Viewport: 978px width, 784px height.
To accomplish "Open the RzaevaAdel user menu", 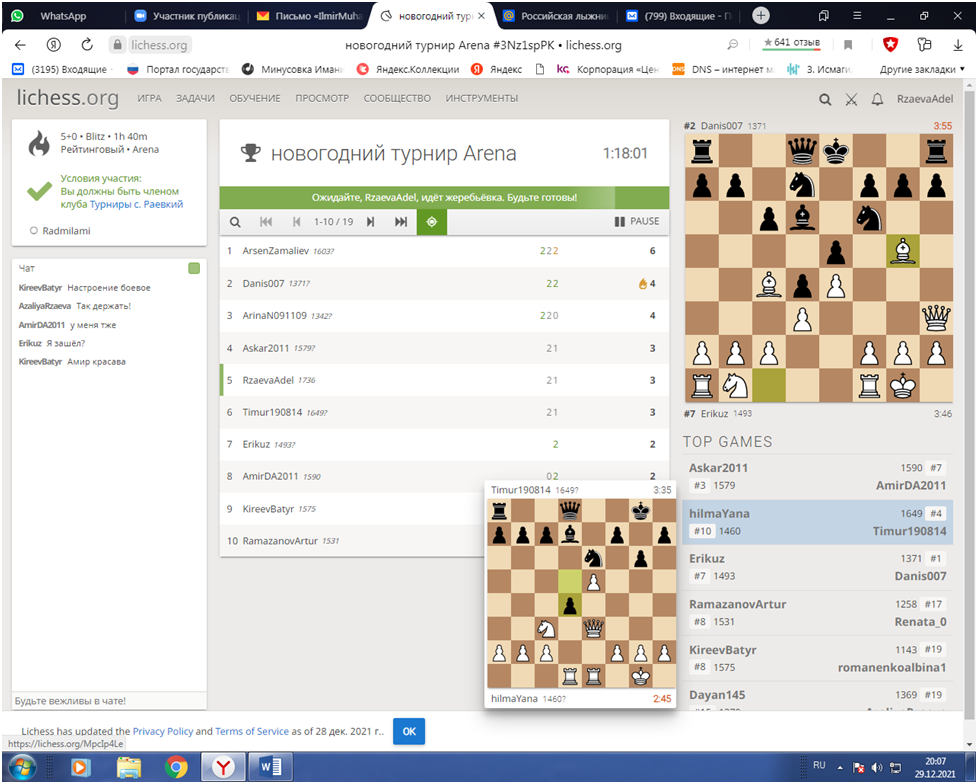I will (x=925, y=99).
